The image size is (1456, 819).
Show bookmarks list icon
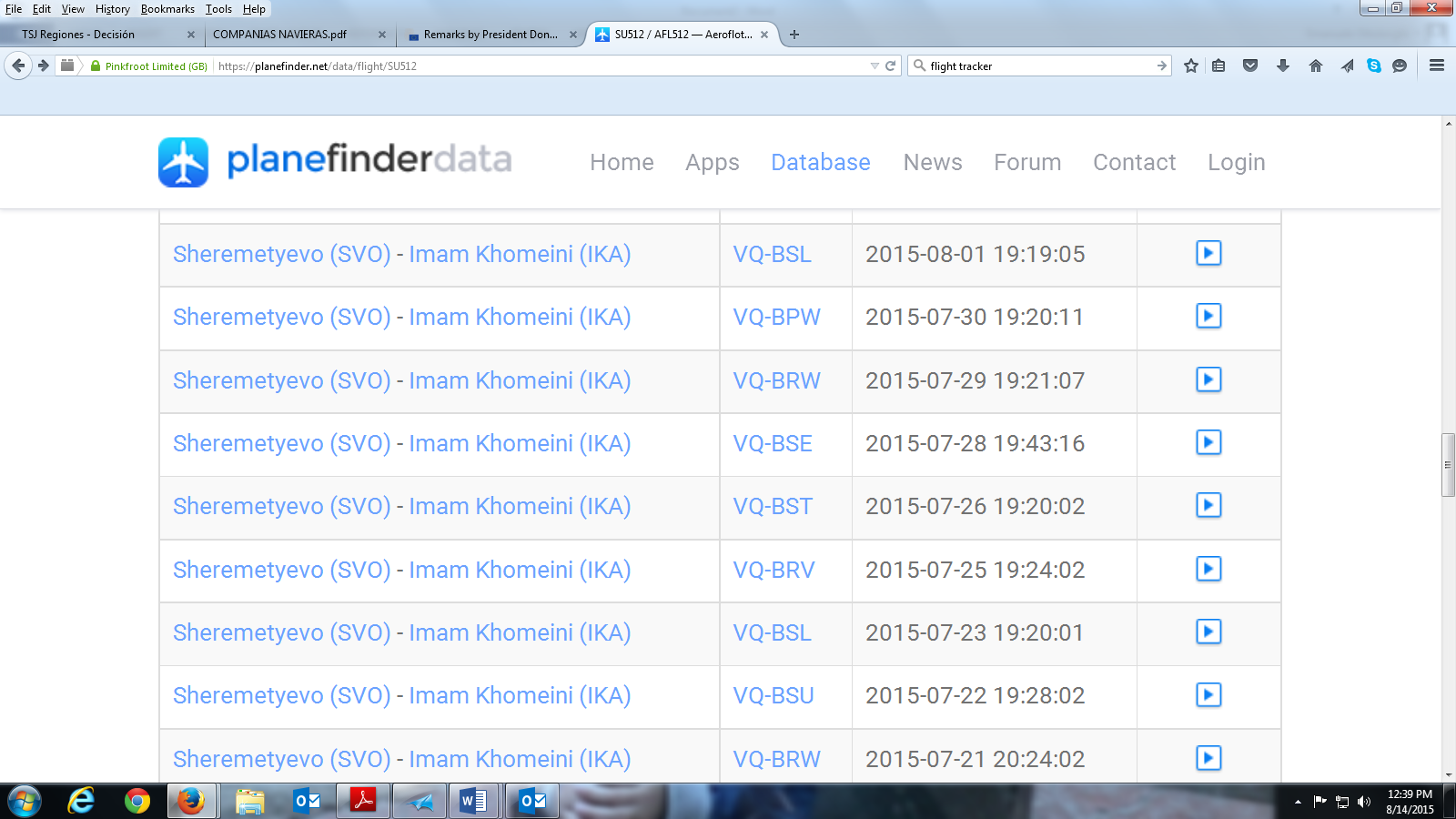pos(1218,66)
